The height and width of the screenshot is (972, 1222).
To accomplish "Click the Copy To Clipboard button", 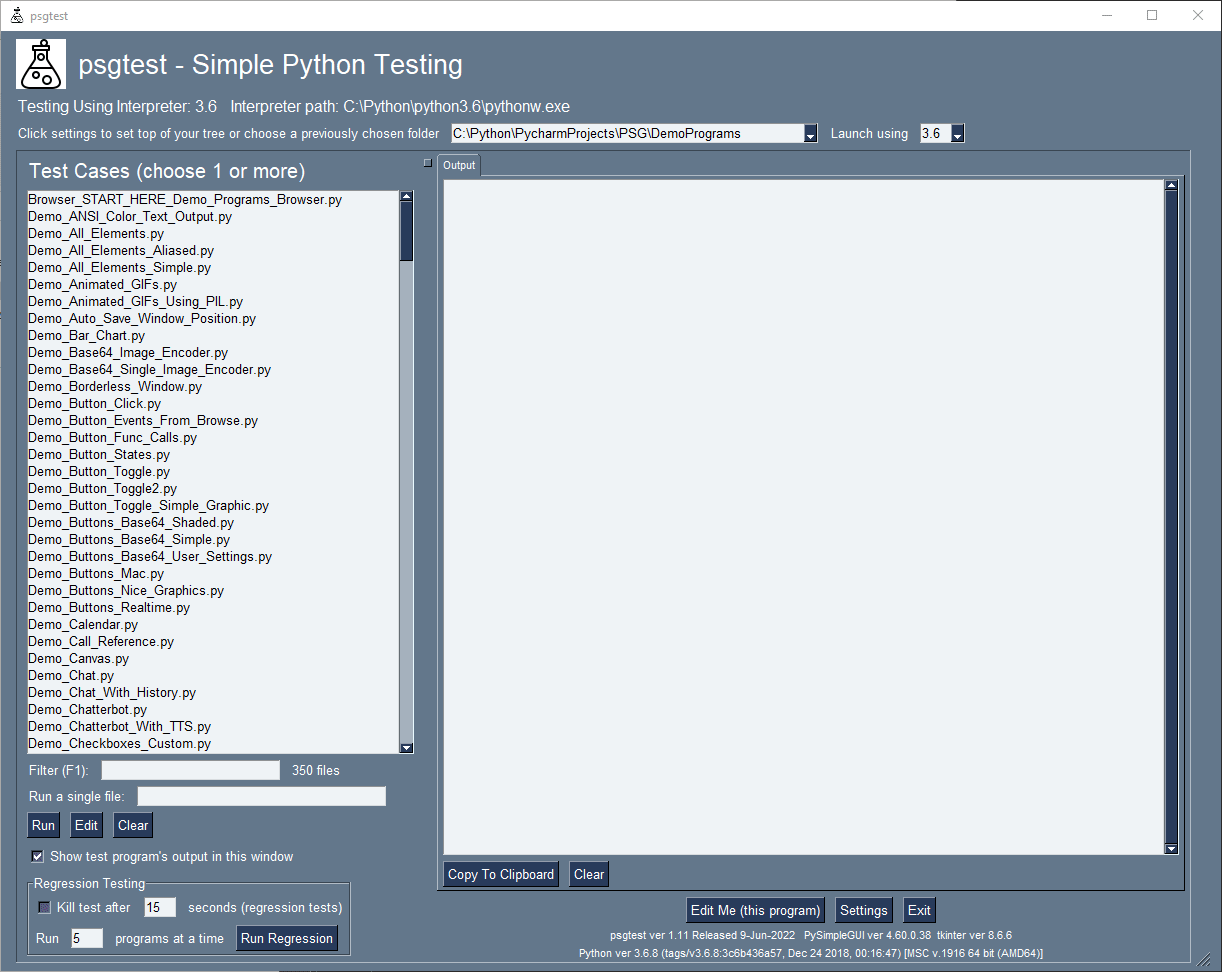I will [x=500, y=874].
